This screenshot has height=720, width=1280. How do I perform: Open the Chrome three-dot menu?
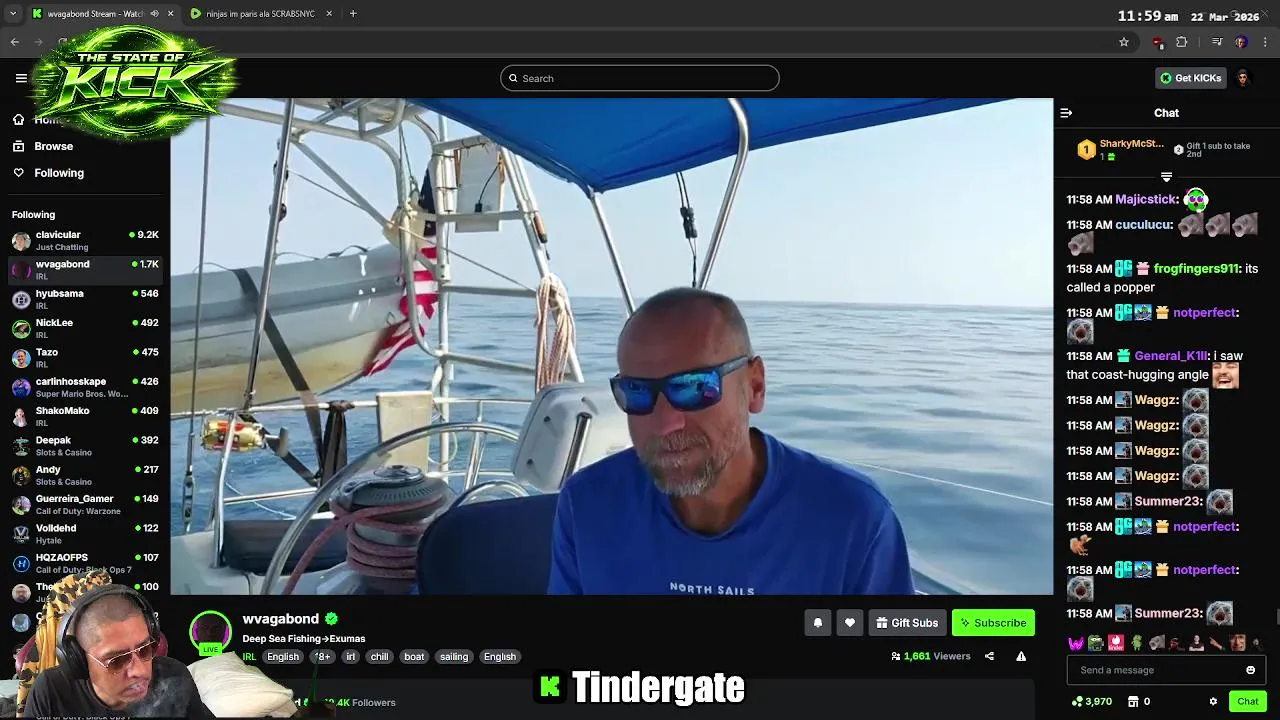click(1266, 42)
